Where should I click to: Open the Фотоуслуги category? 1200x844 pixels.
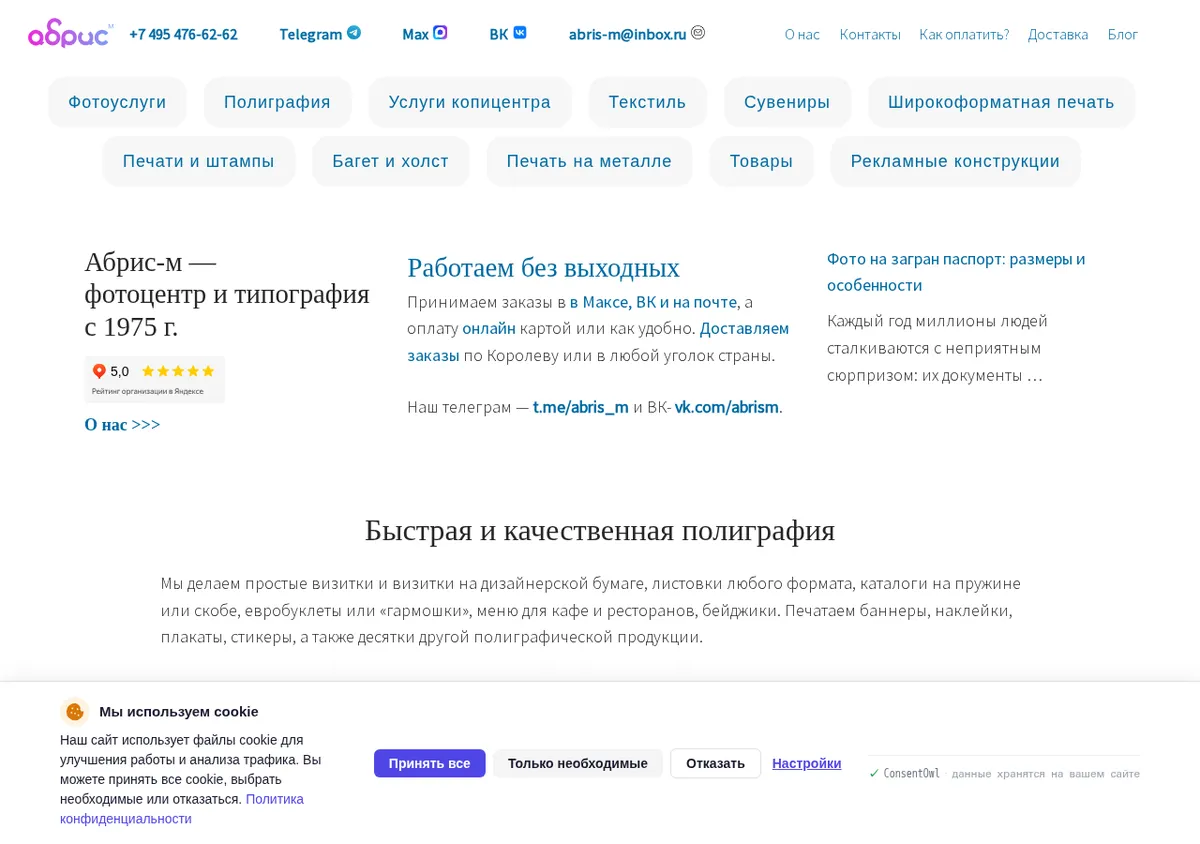pyautogui.click(x=117, y=102)
